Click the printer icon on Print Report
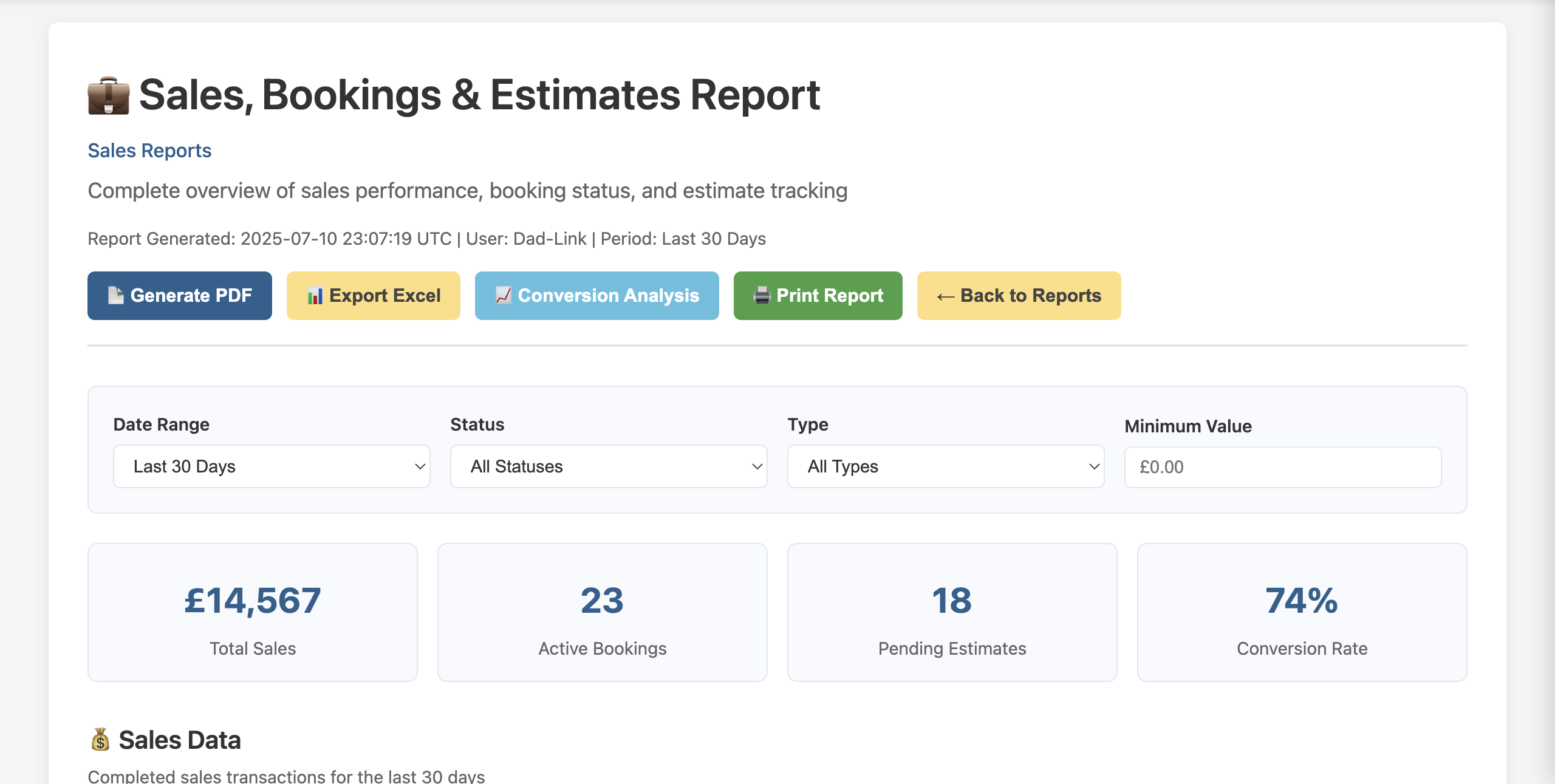 (761, 296)
